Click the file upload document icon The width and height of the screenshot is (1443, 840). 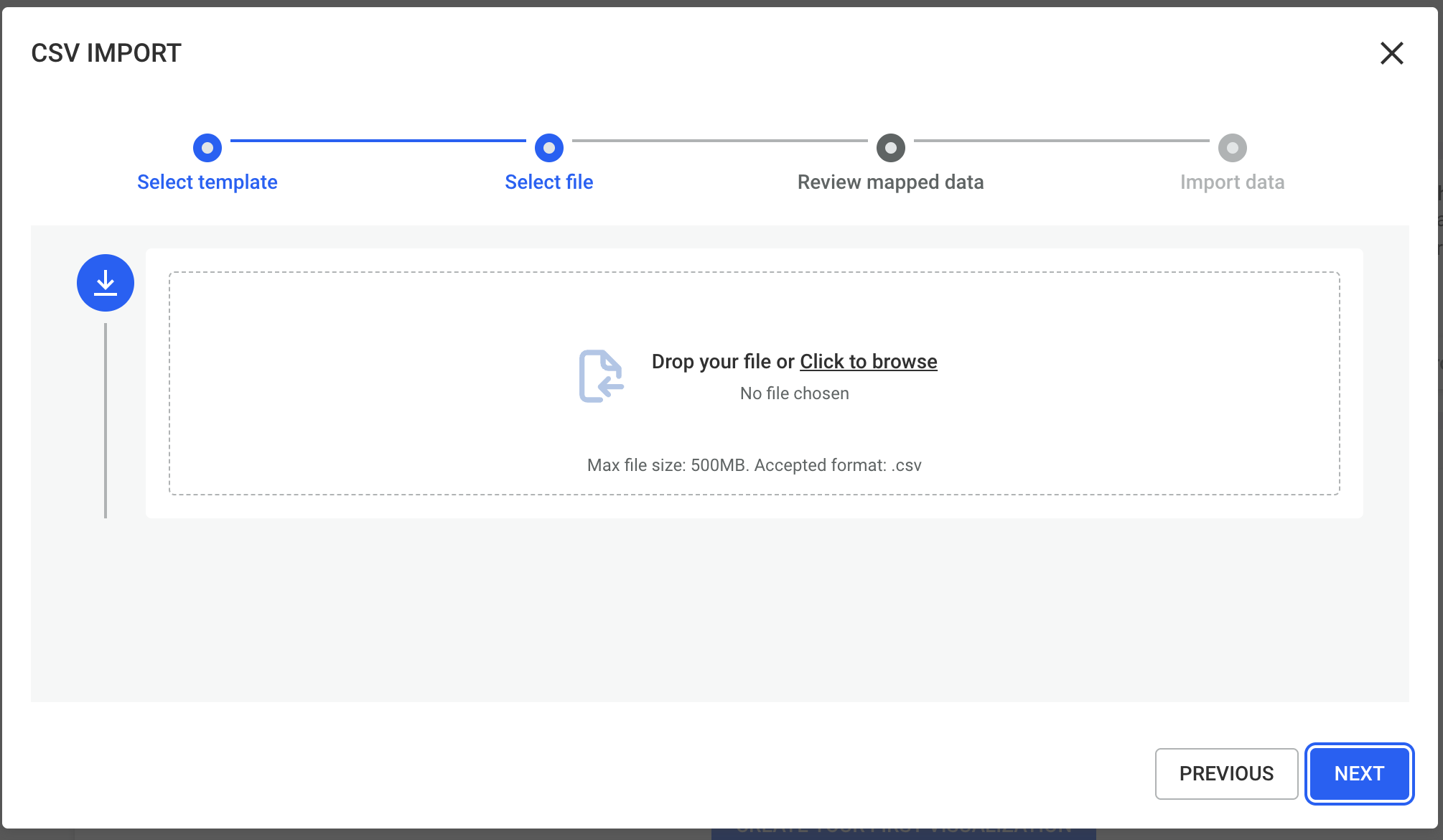click(x=601, y=376)
